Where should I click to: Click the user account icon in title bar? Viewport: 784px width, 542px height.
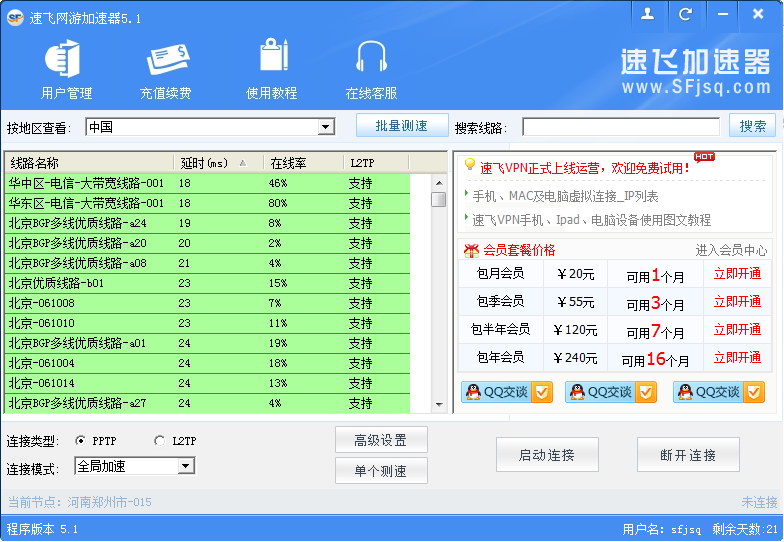pos(648,14)
